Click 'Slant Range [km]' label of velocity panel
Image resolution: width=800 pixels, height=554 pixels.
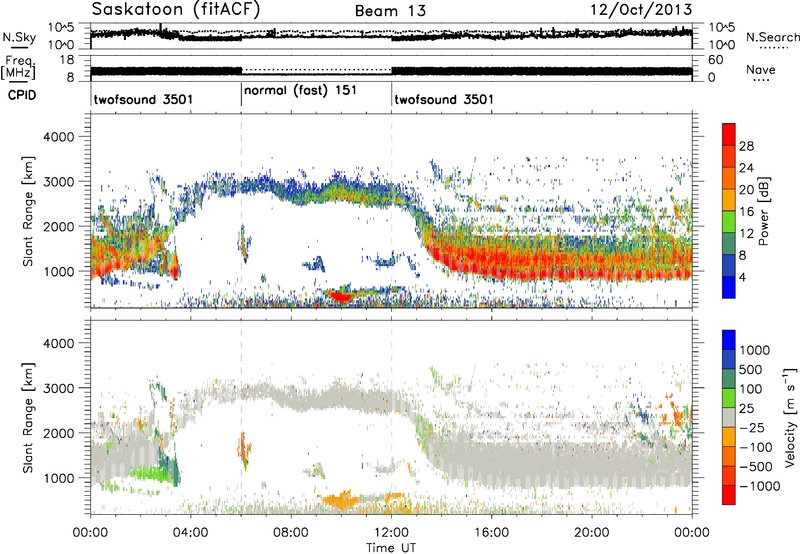[28, 417]
